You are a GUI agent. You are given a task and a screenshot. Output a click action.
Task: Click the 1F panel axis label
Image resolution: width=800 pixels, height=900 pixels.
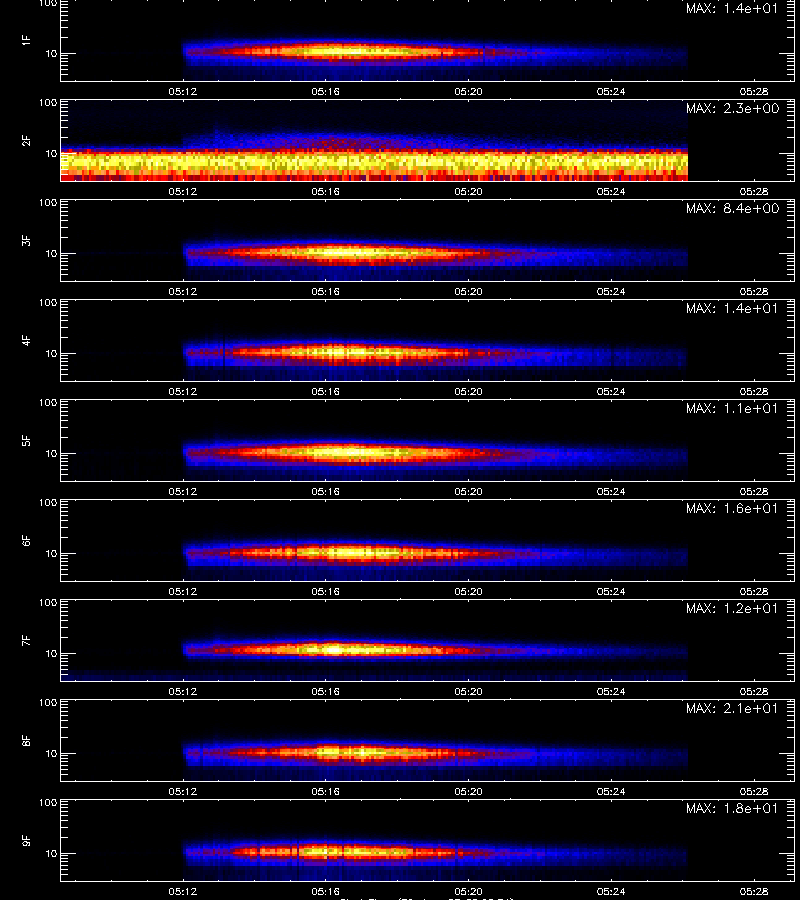[x=26, y=40]
